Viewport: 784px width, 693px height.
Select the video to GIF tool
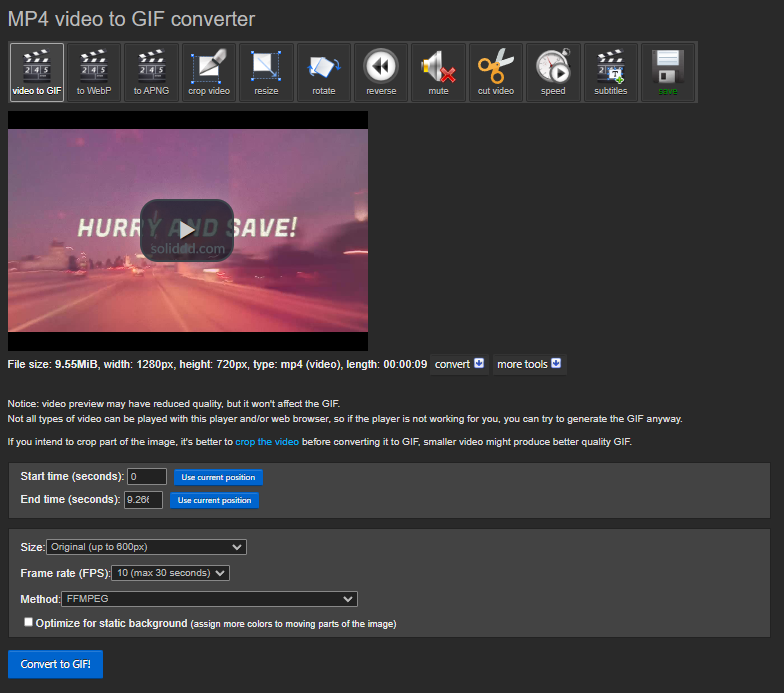pos(36,72)
